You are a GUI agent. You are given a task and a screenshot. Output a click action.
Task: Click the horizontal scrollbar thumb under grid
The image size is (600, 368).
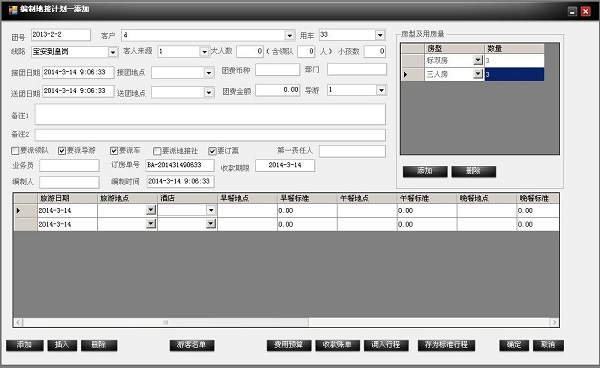(x=166, y=322)
